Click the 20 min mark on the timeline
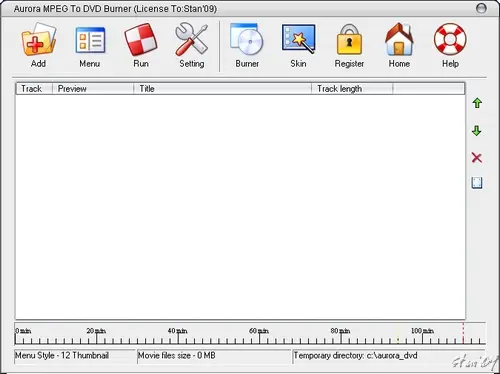 (96, 331)
